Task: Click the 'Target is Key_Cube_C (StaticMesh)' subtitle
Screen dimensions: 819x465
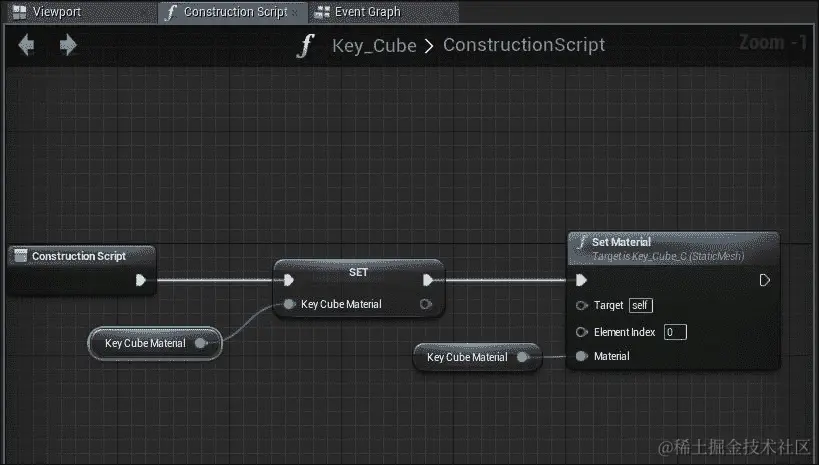Action: [x=668, y=256]
